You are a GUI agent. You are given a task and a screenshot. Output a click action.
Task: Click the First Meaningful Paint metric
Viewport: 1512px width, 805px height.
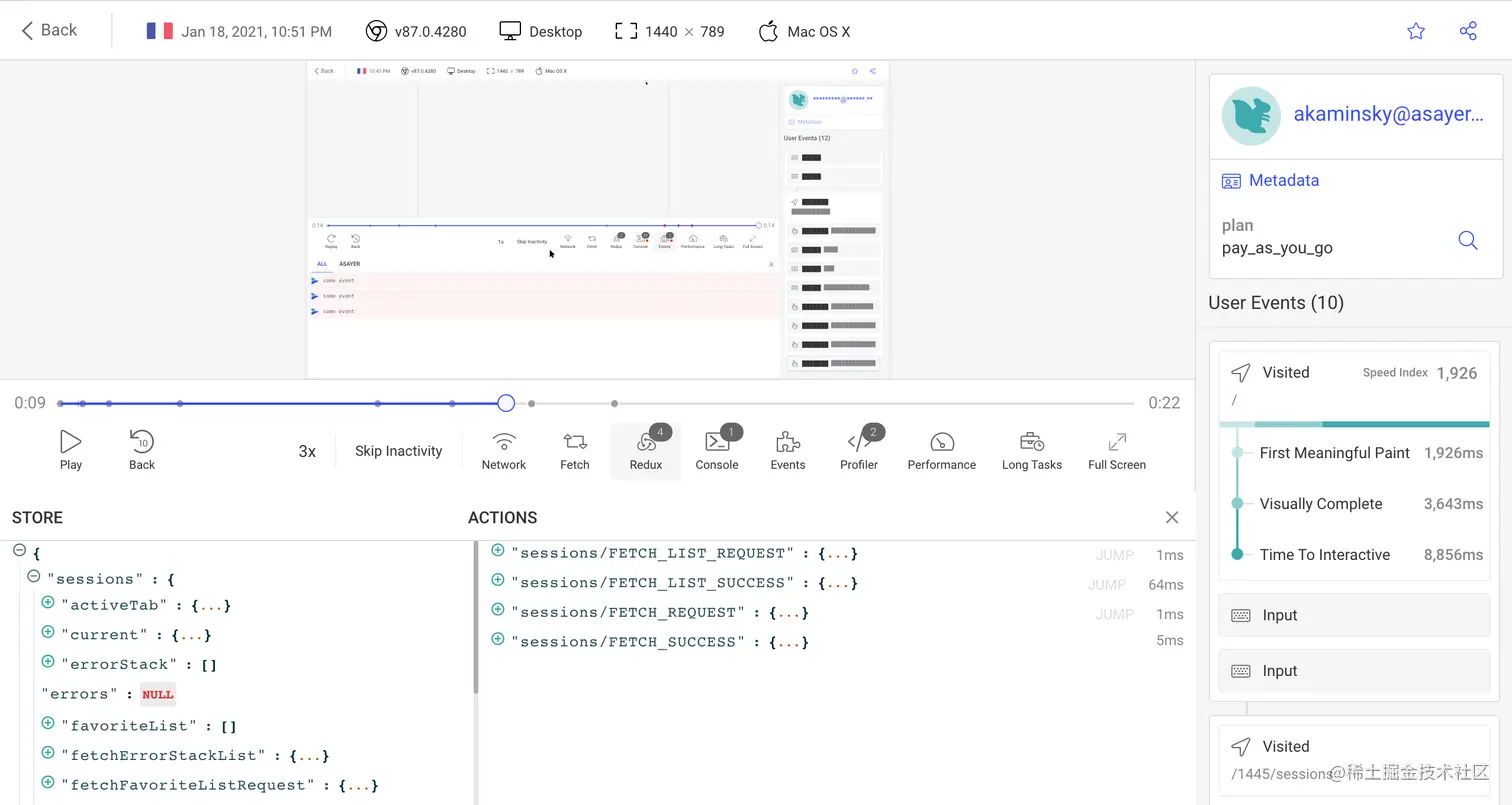pyautogui.click(x=1371, y=453)
